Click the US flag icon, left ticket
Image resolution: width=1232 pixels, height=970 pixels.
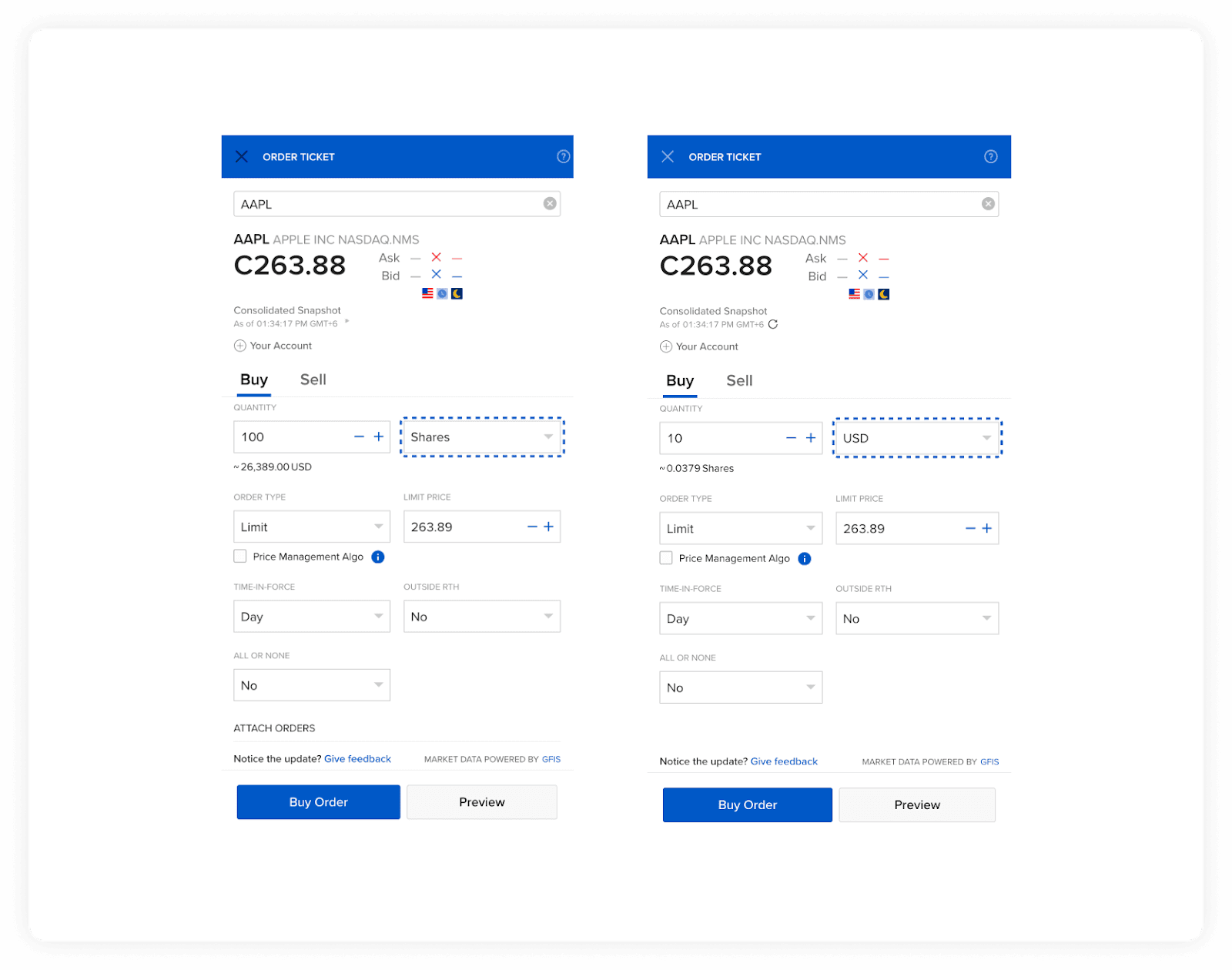coord(427,293)
